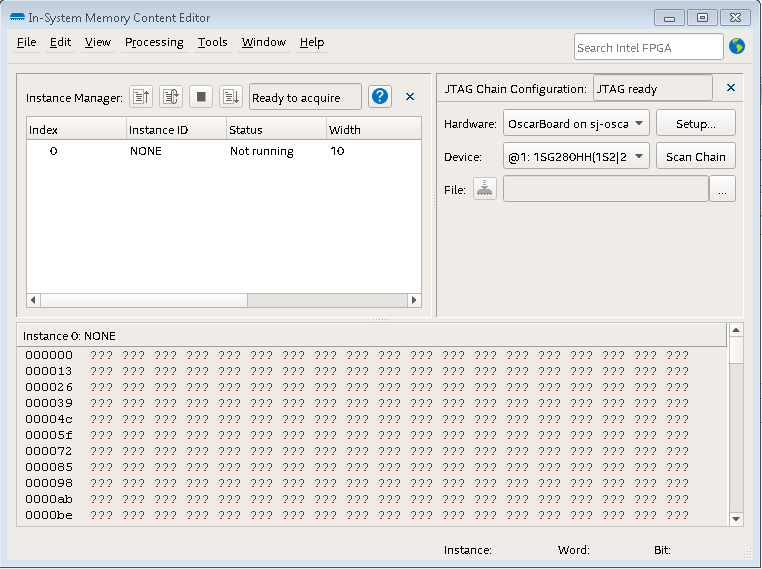Open the File menu
Viewport: 762px width, 569px height.
point(26,42)
